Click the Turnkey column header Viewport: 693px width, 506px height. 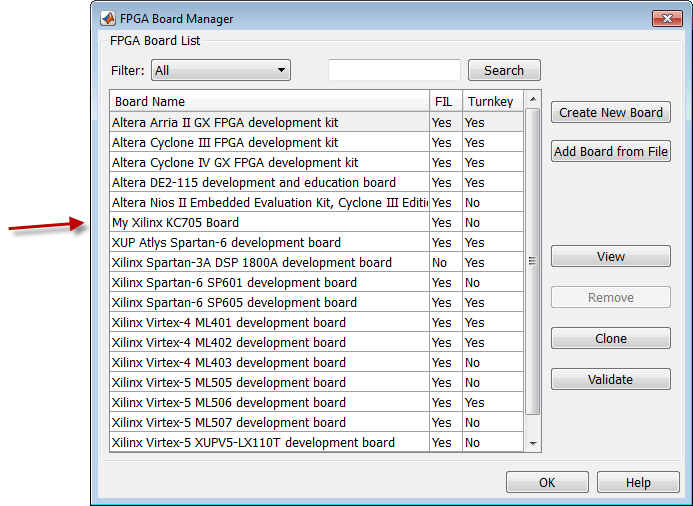(x=491, y=101)
